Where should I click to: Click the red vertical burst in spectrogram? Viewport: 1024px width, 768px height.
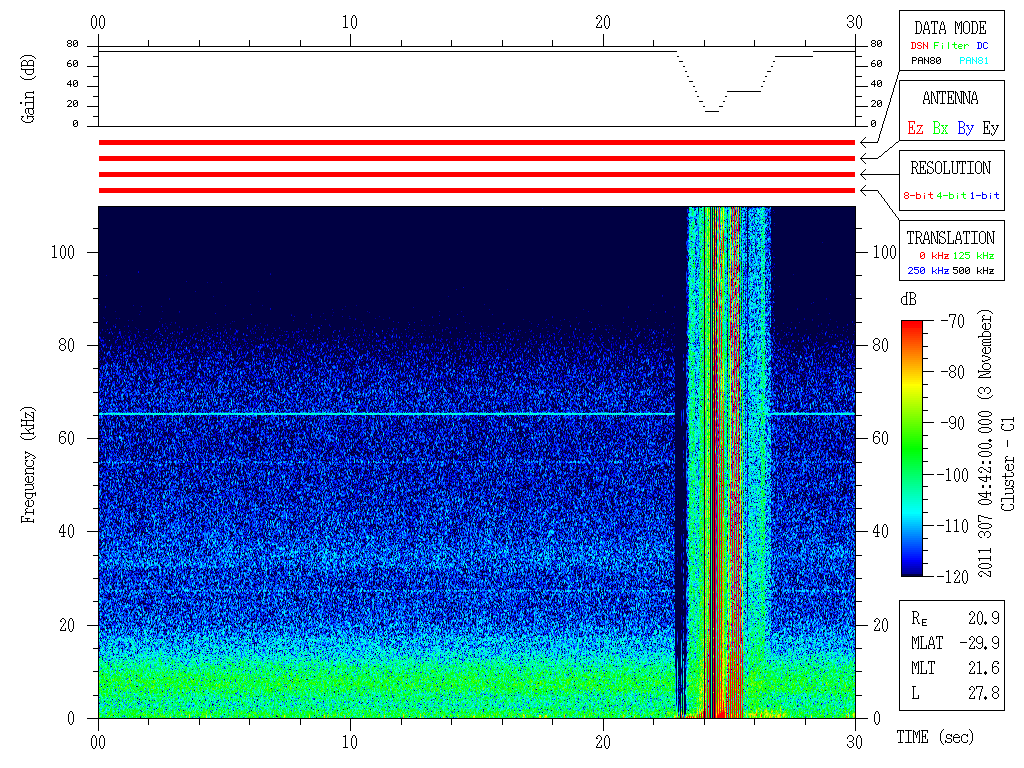tap(736, 460)
